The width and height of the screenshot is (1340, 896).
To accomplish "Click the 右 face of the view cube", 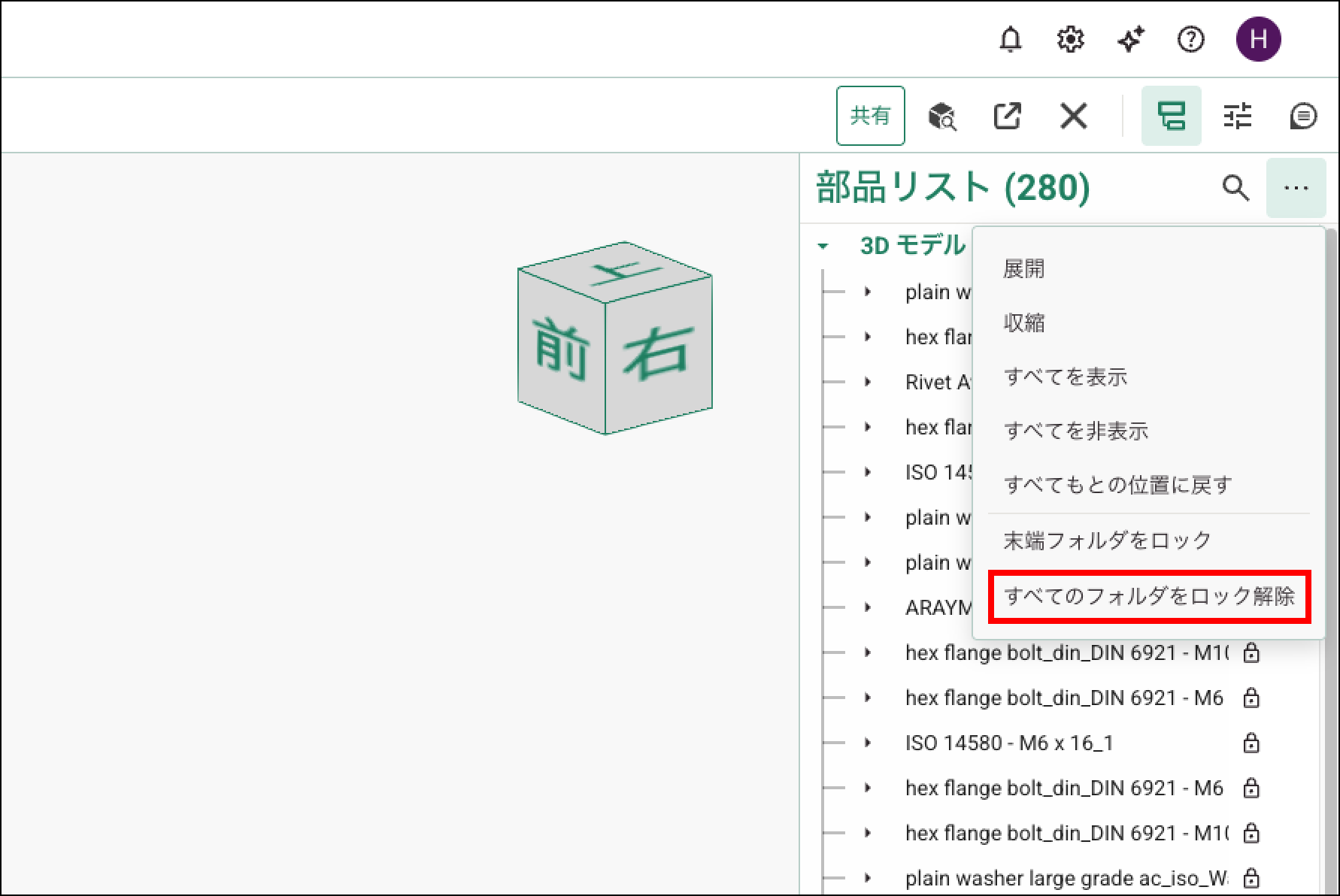I will [657, 353].
